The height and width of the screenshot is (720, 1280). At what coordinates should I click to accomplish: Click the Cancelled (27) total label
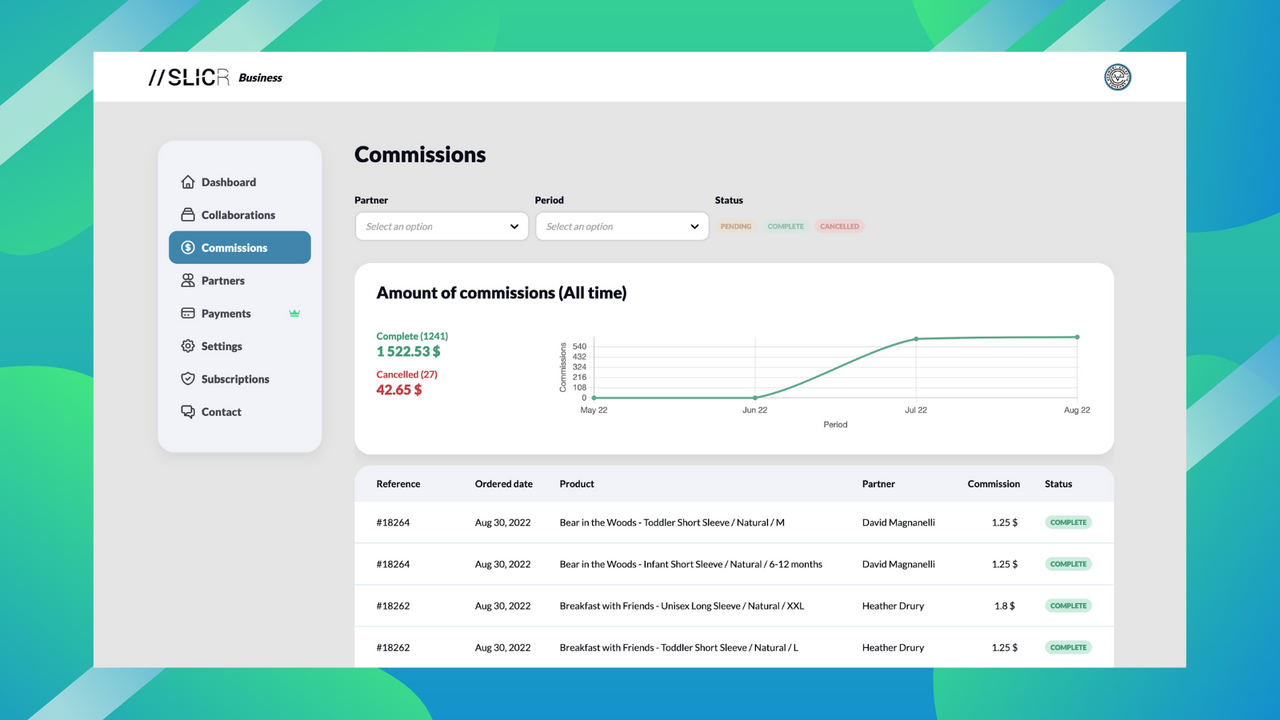(407, 374)
